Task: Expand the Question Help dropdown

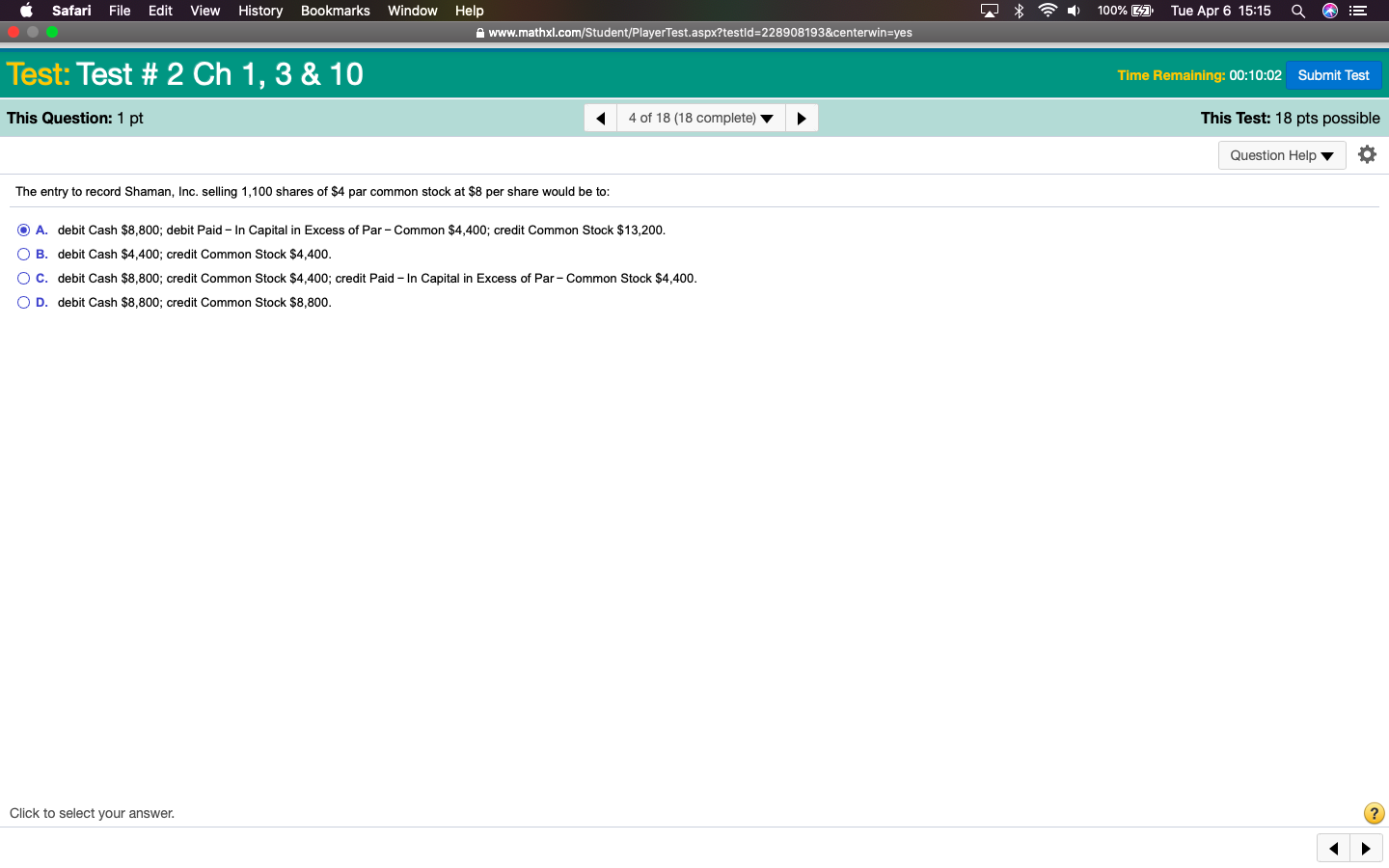Action: 1281,155
